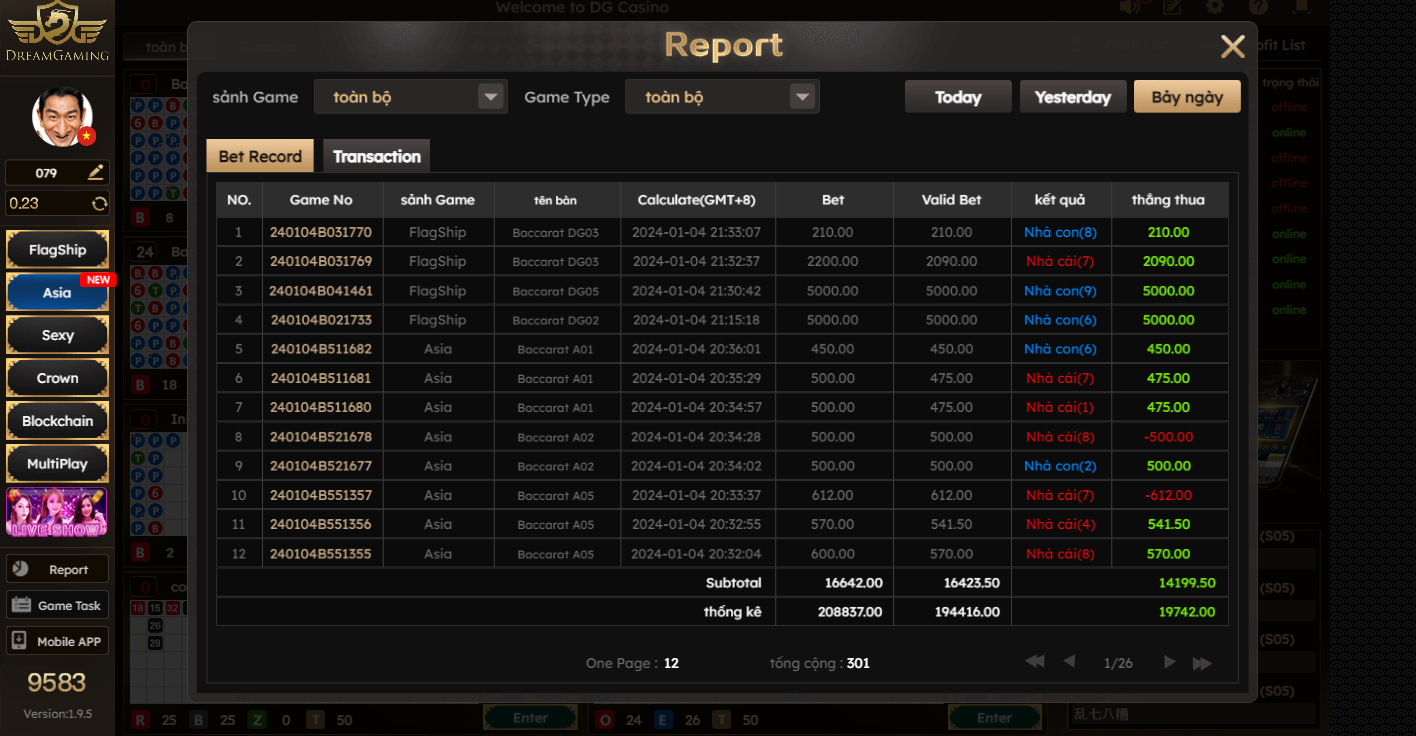
Task: Click the pencil icon to edit nickname 079
Action: (96, 173)
